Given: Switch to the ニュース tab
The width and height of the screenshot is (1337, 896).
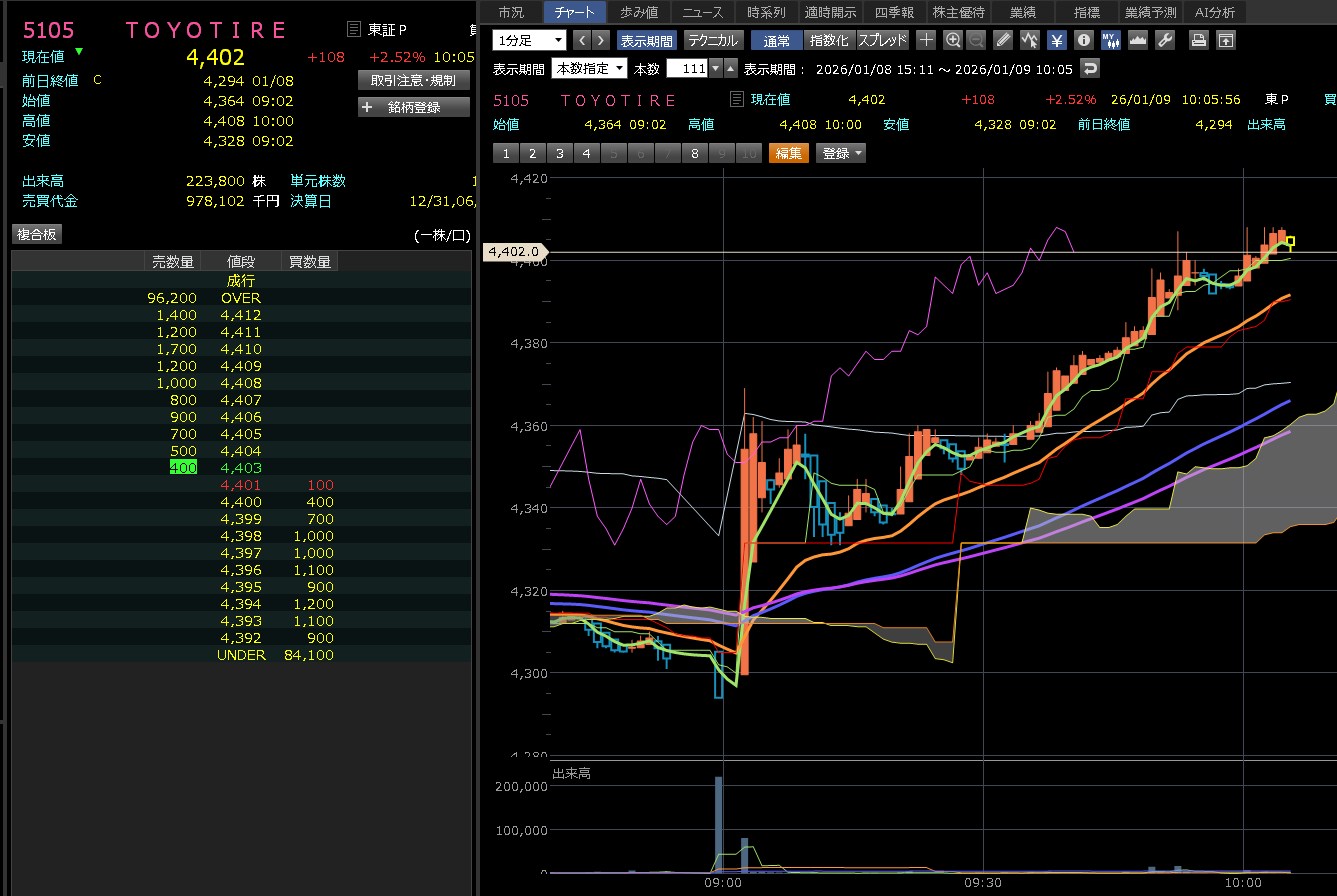Looking at the screenshot, I should click(x=703, y=12).
